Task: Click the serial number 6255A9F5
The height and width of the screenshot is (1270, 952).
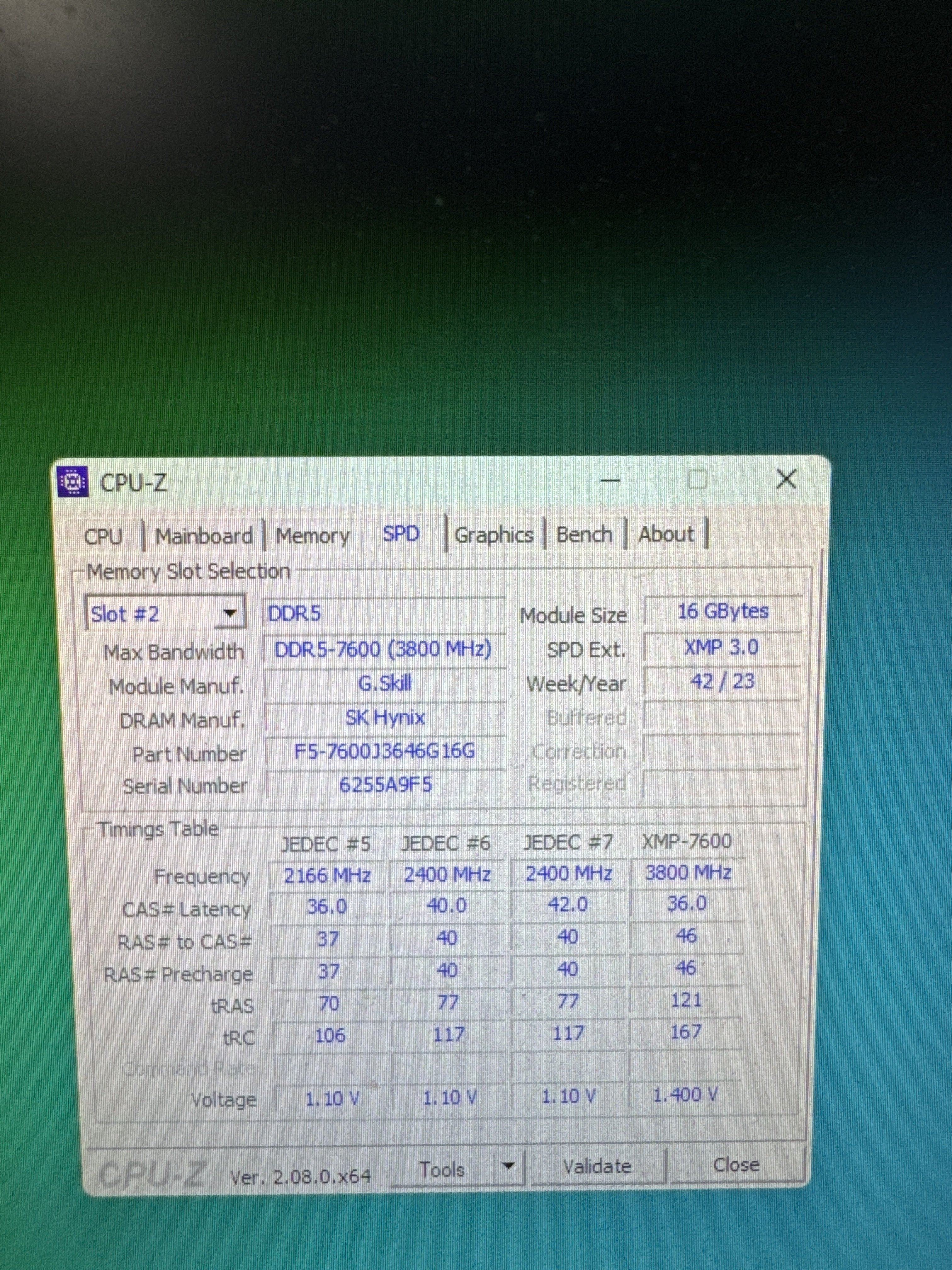Action: pyautogui.click(x=386, y=784)
